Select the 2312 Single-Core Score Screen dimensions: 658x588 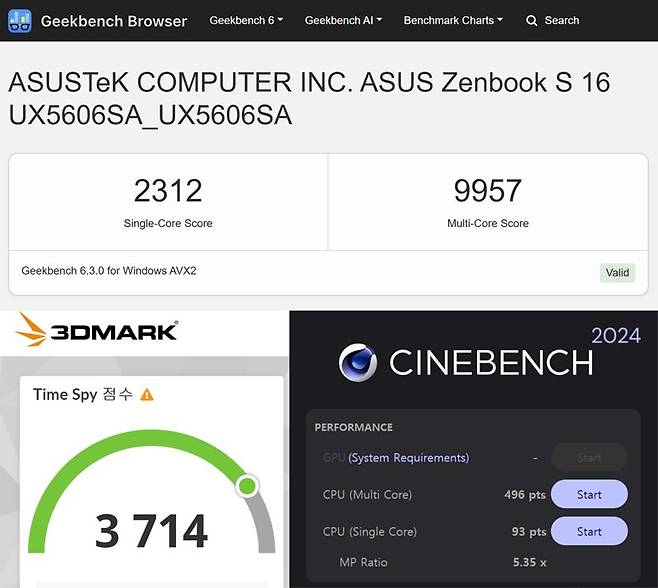(168, 190)
